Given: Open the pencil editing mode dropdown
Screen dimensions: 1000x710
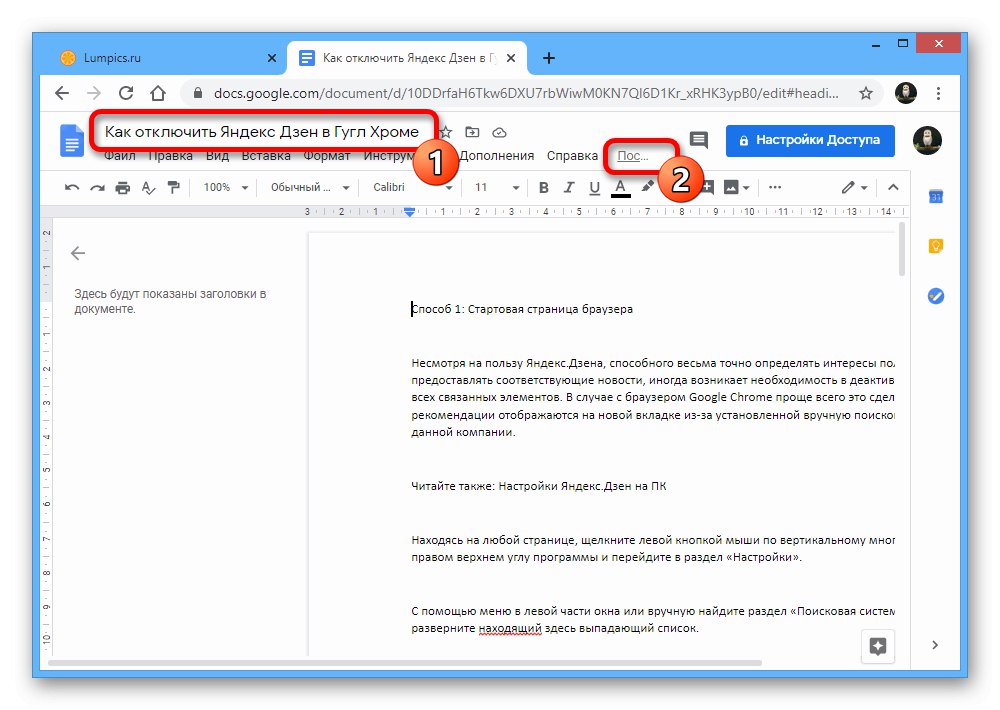Looking at the screenshot, I should coord(853,188).
